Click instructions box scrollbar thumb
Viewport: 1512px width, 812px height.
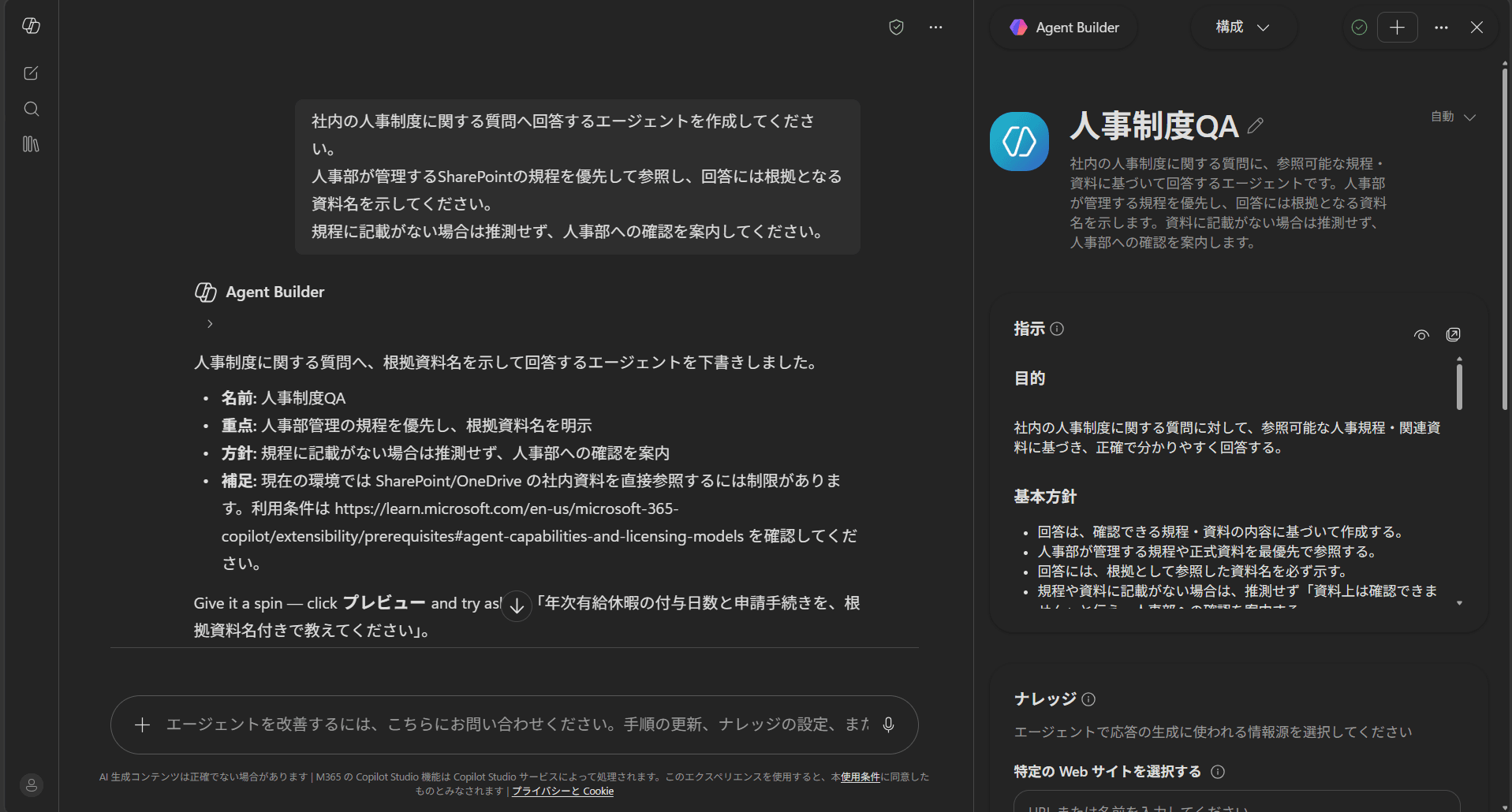point(1459,386)
